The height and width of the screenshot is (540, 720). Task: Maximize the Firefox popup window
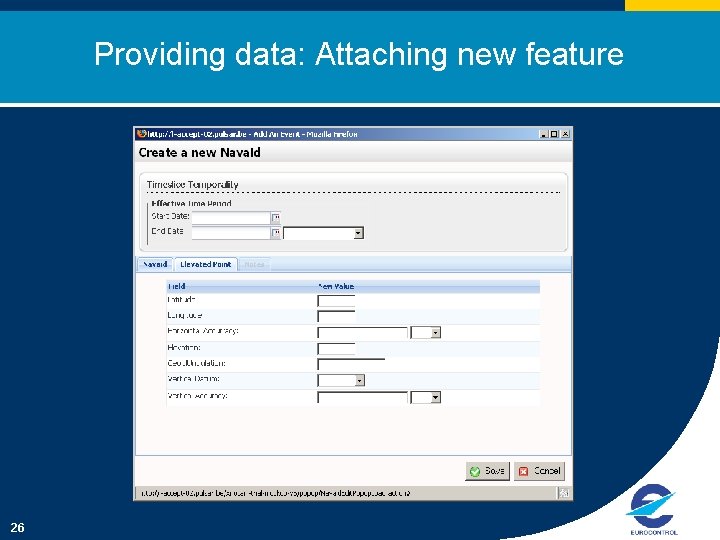click(x=554, y=134)
